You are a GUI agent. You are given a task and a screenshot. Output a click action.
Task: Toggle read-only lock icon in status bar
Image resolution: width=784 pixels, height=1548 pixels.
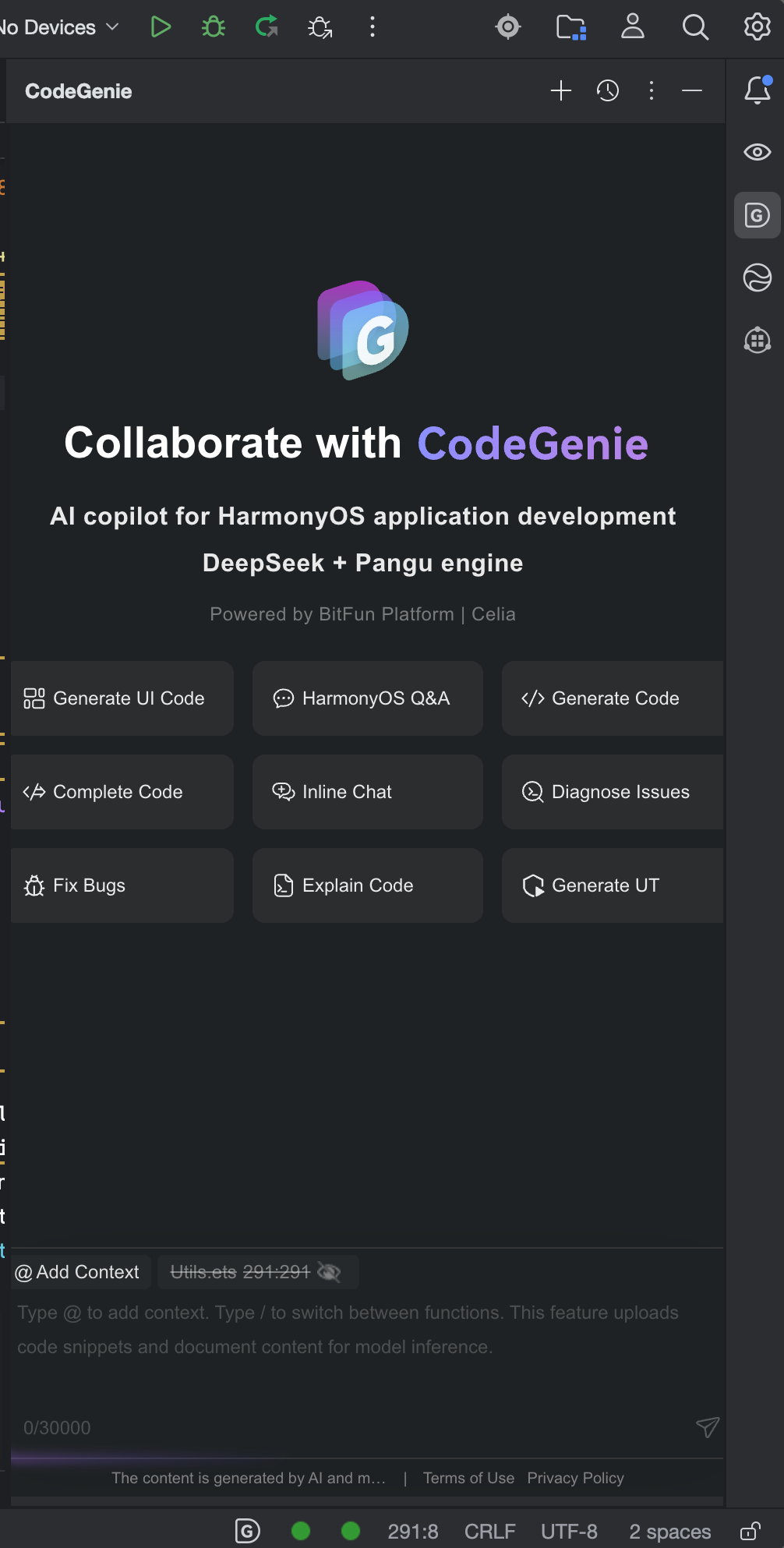(x=750, y=1531)
